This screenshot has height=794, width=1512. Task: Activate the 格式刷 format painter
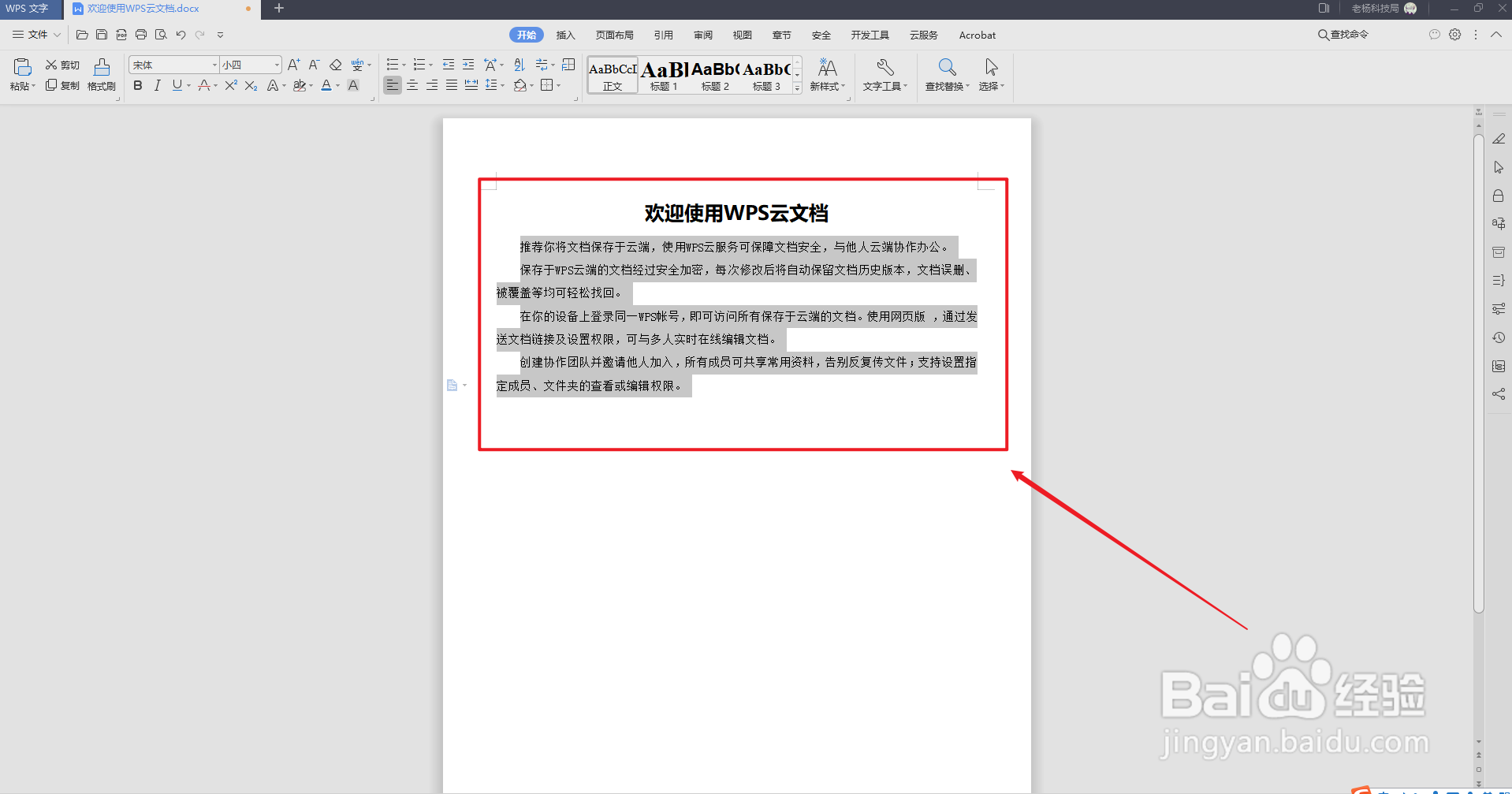click(102, 75)
